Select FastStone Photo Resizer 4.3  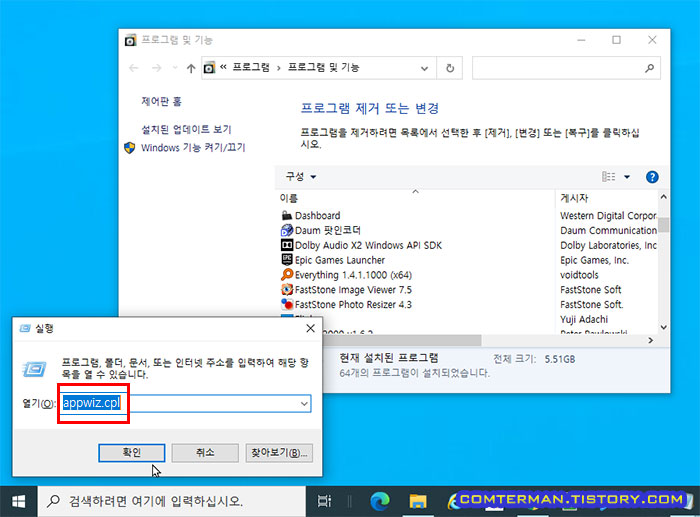tap(353, 304)
